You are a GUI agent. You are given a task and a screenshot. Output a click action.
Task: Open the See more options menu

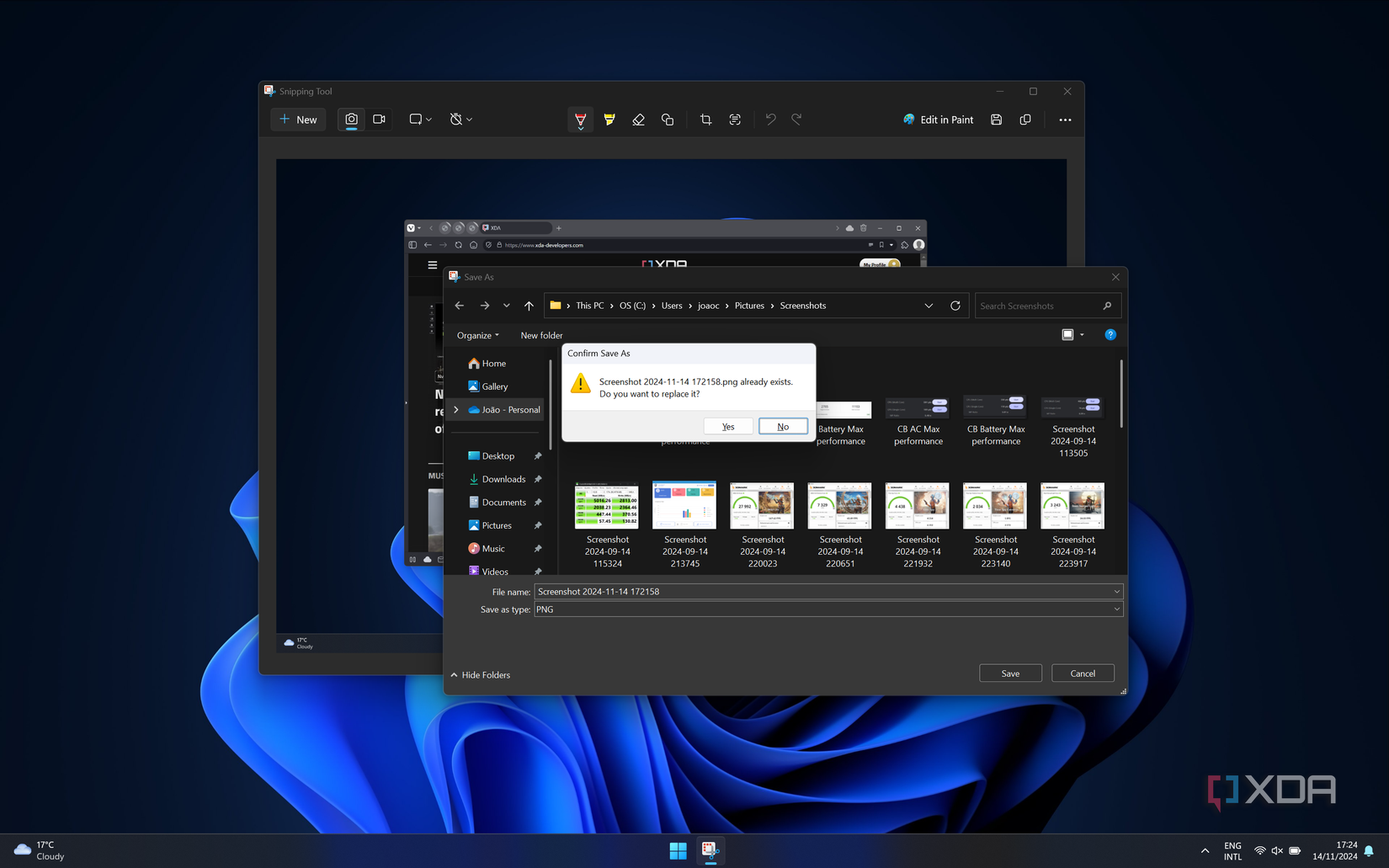(1065, 120)
